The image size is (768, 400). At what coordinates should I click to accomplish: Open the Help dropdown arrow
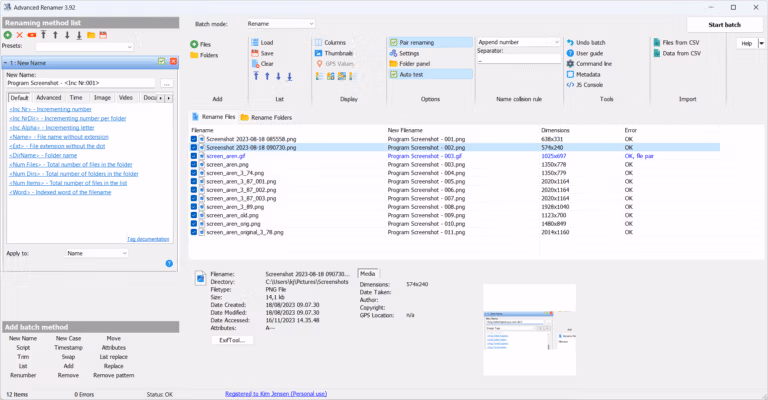tap(762, 44)
